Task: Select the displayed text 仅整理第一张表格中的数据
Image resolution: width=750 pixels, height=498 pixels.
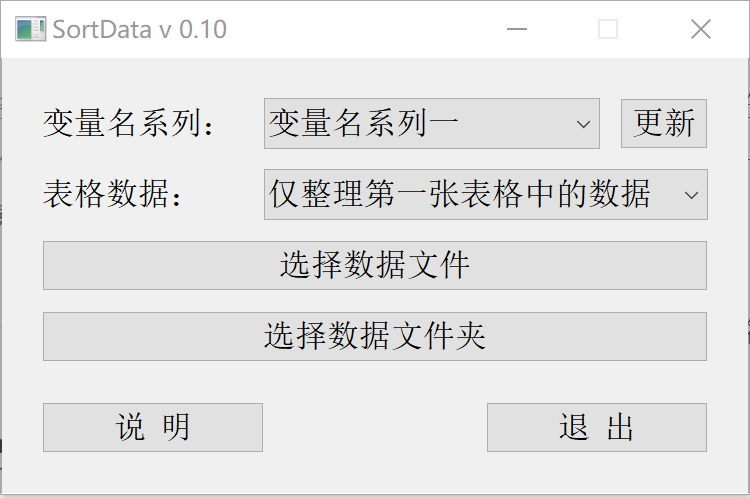Action: click(460, 194)
